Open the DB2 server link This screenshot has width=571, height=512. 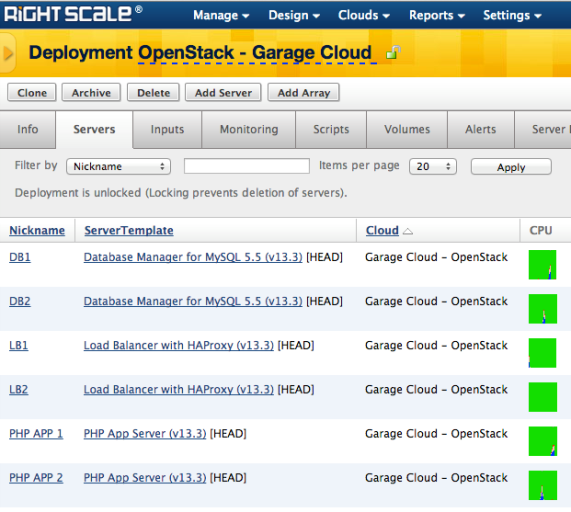click(20, 301)
